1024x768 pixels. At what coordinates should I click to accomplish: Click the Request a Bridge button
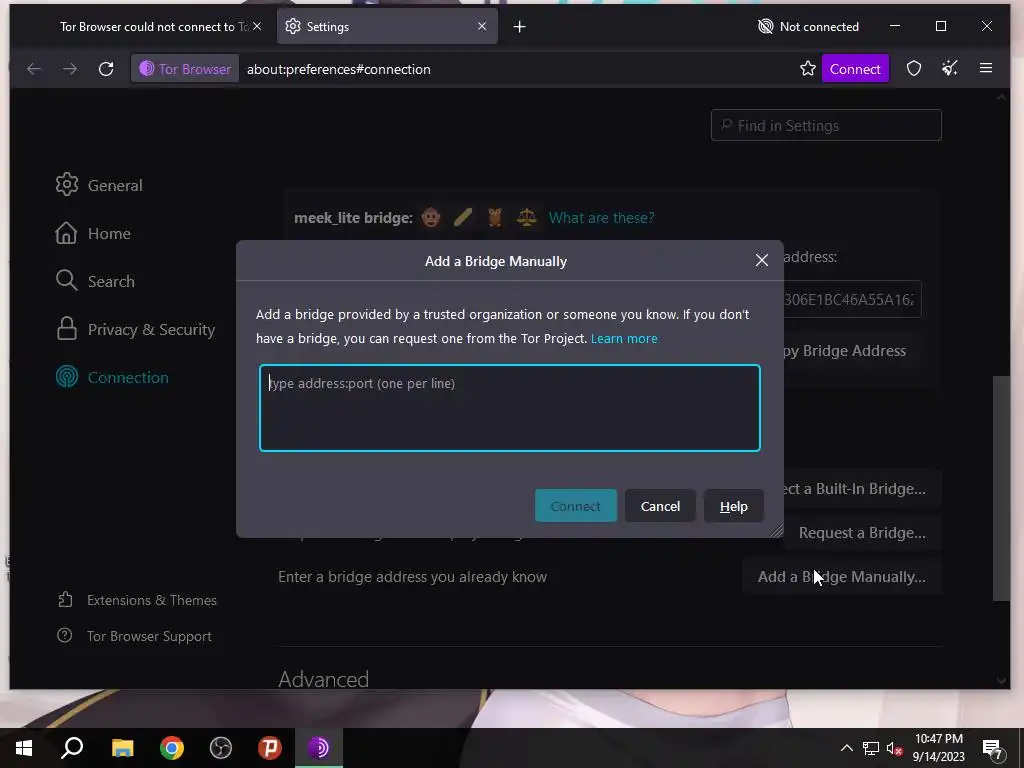coord(862,533)
